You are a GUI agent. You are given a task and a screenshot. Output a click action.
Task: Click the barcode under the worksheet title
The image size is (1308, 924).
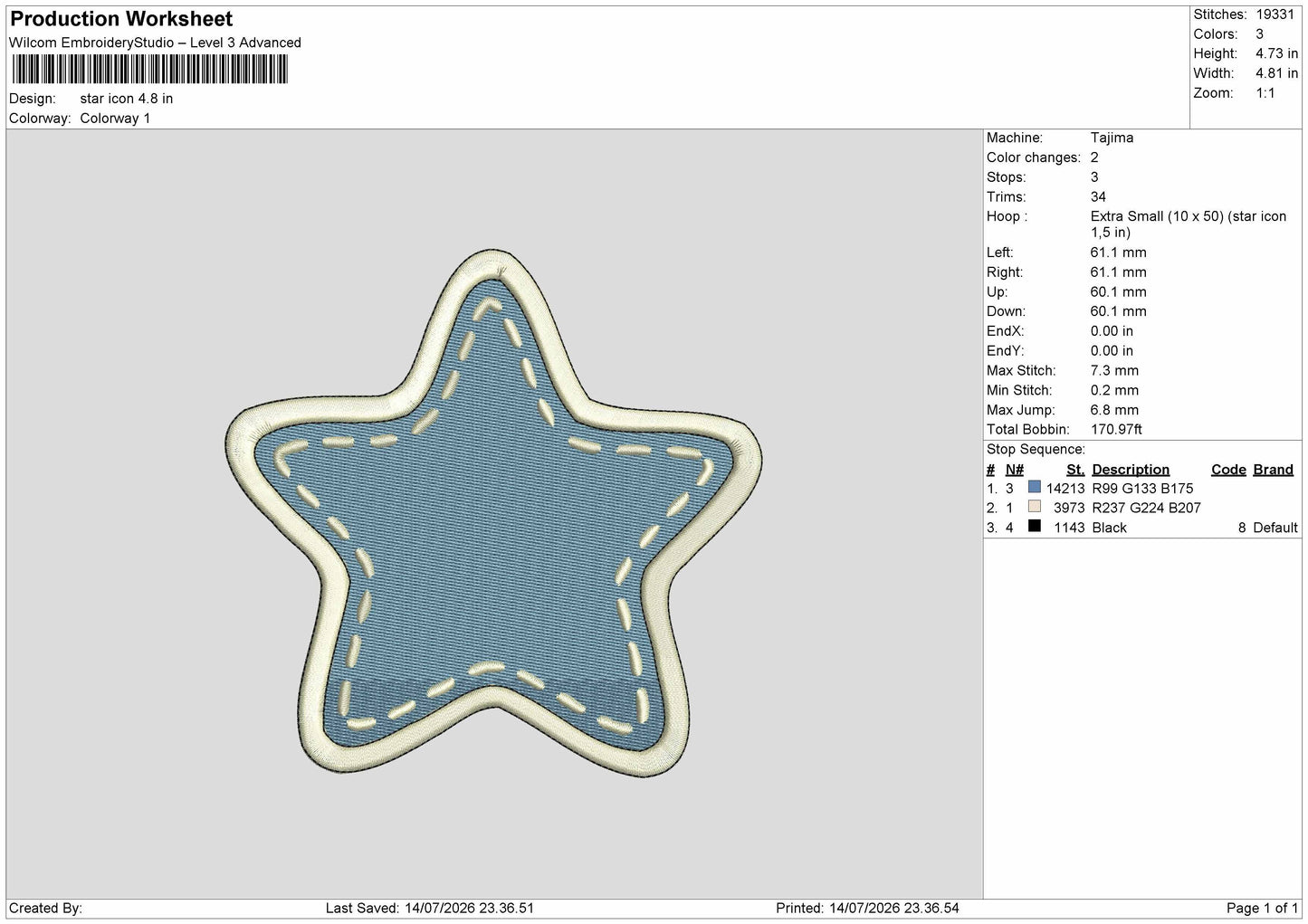point(149,70)
